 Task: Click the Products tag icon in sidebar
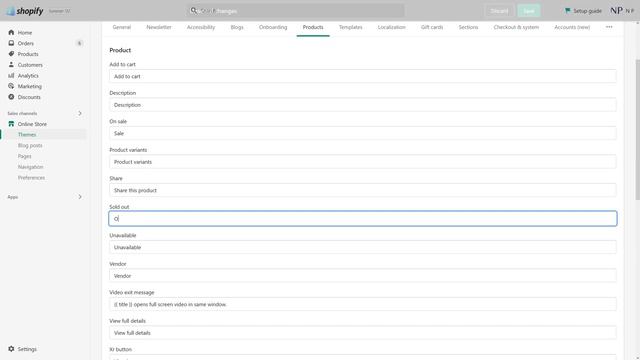point(11,54)
